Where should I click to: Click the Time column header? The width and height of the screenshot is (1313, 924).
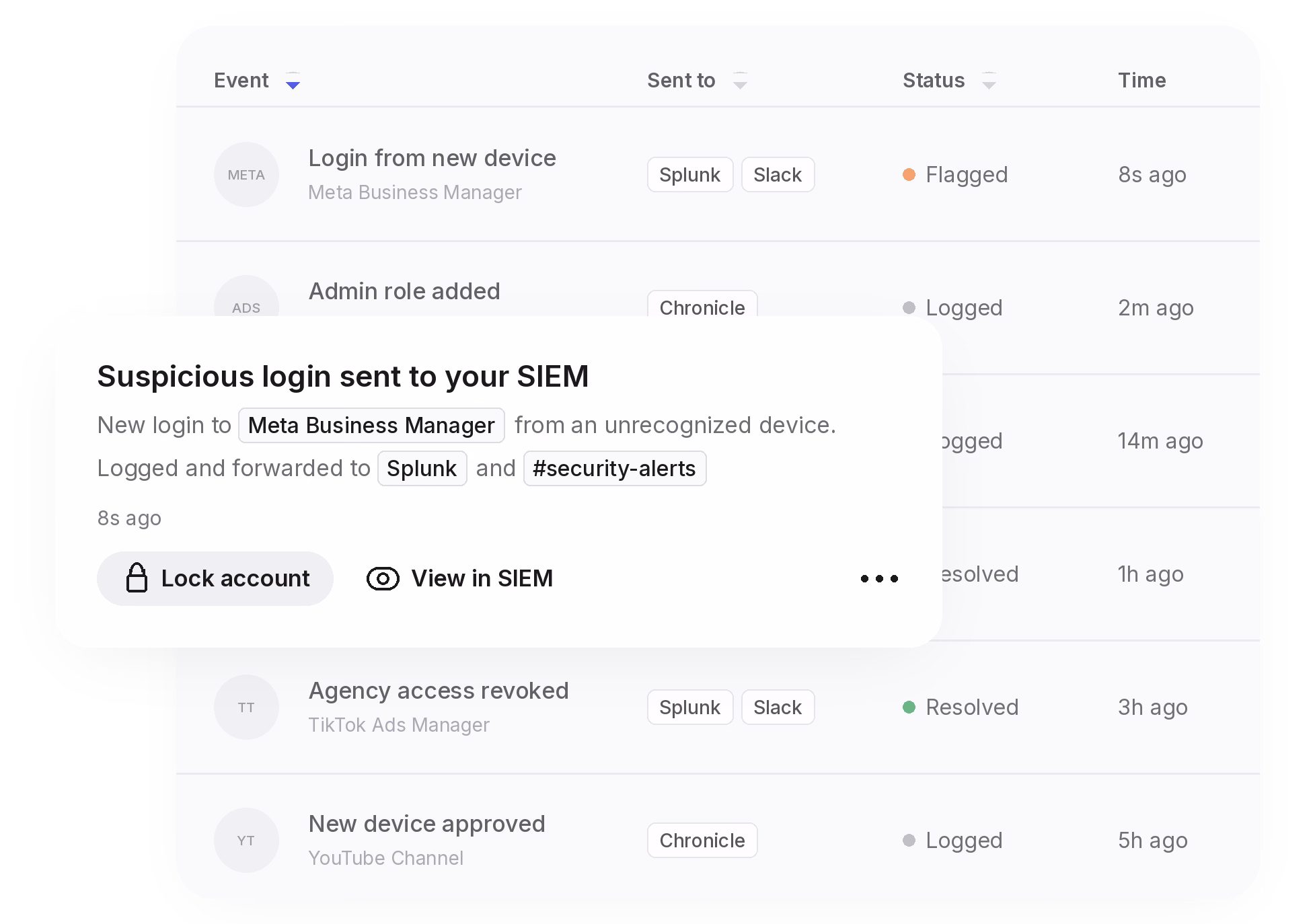[x=1141, y=81]
